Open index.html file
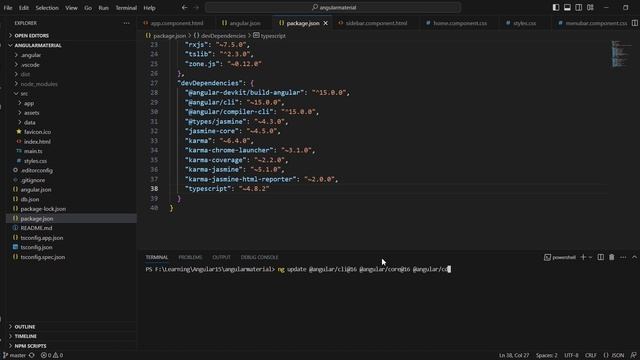Image resolution: width=640 pixels, height=360 pixels. (x=37, y=142)
